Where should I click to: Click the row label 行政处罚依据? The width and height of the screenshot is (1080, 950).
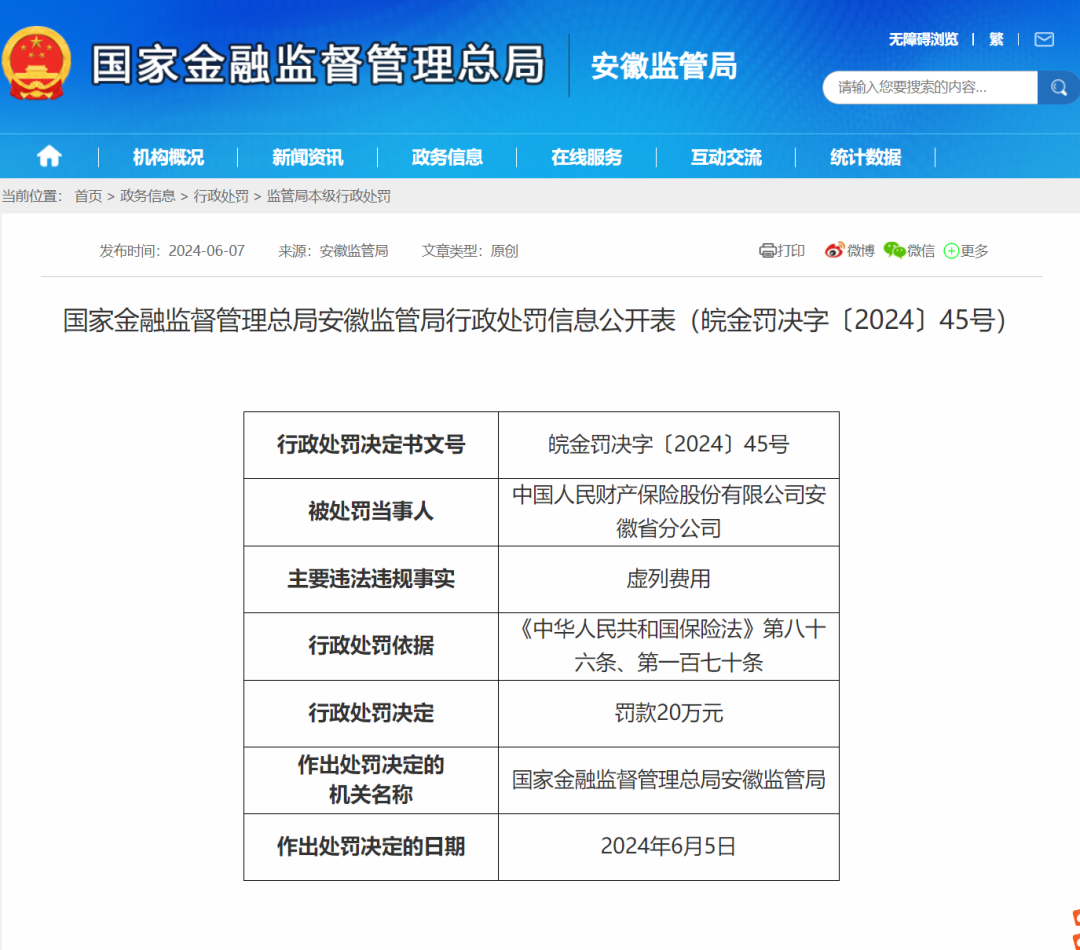click(371, 646)
